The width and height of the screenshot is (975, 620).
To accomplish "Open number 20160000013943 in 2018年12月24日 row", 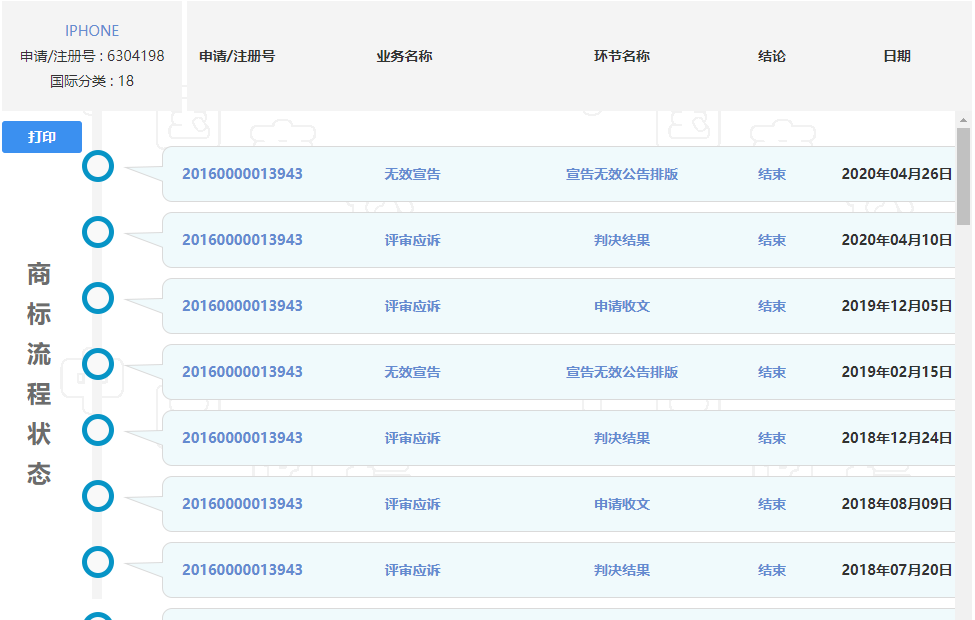I will click(x=242, y=438).
